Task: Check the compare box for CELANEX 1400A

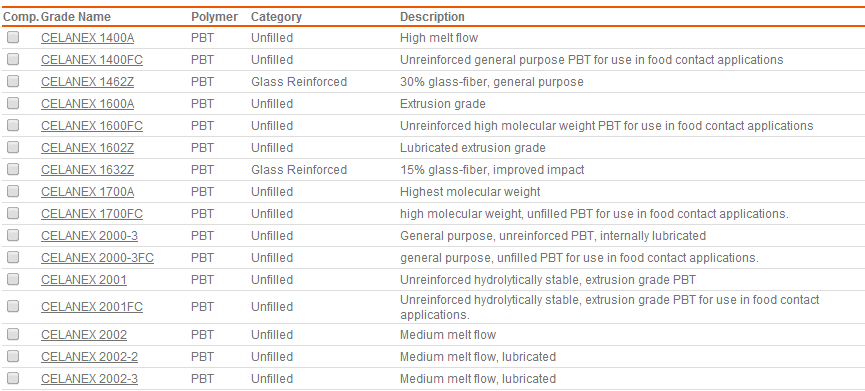Action: click(13, 38)
